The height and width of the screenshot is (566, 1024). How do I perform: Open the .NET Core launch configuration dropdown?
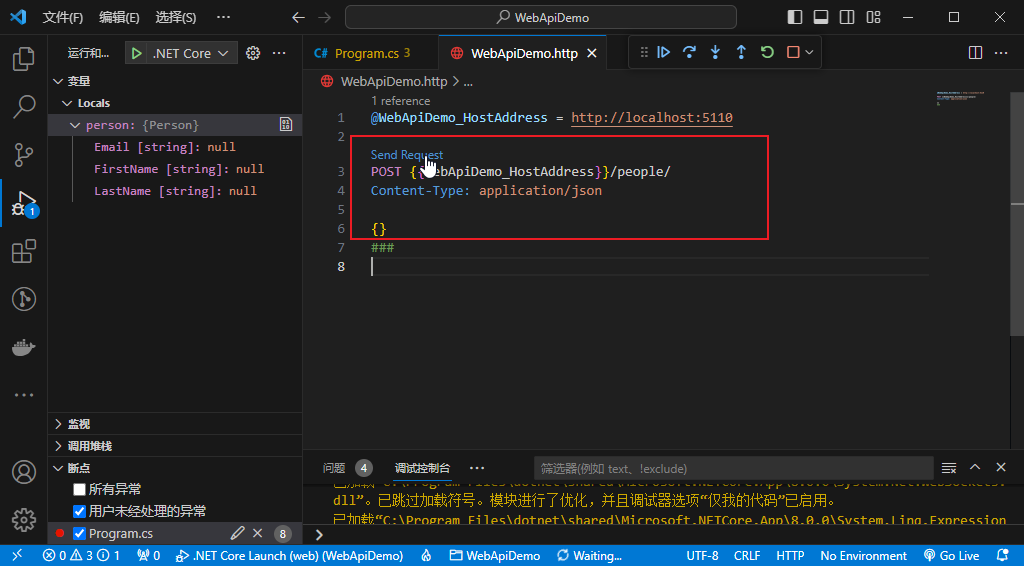tap(181, 53)
